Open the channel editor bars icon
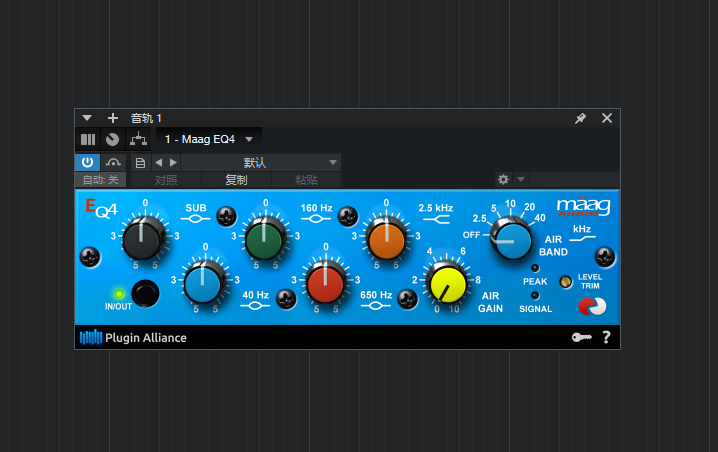 (88, 139)
